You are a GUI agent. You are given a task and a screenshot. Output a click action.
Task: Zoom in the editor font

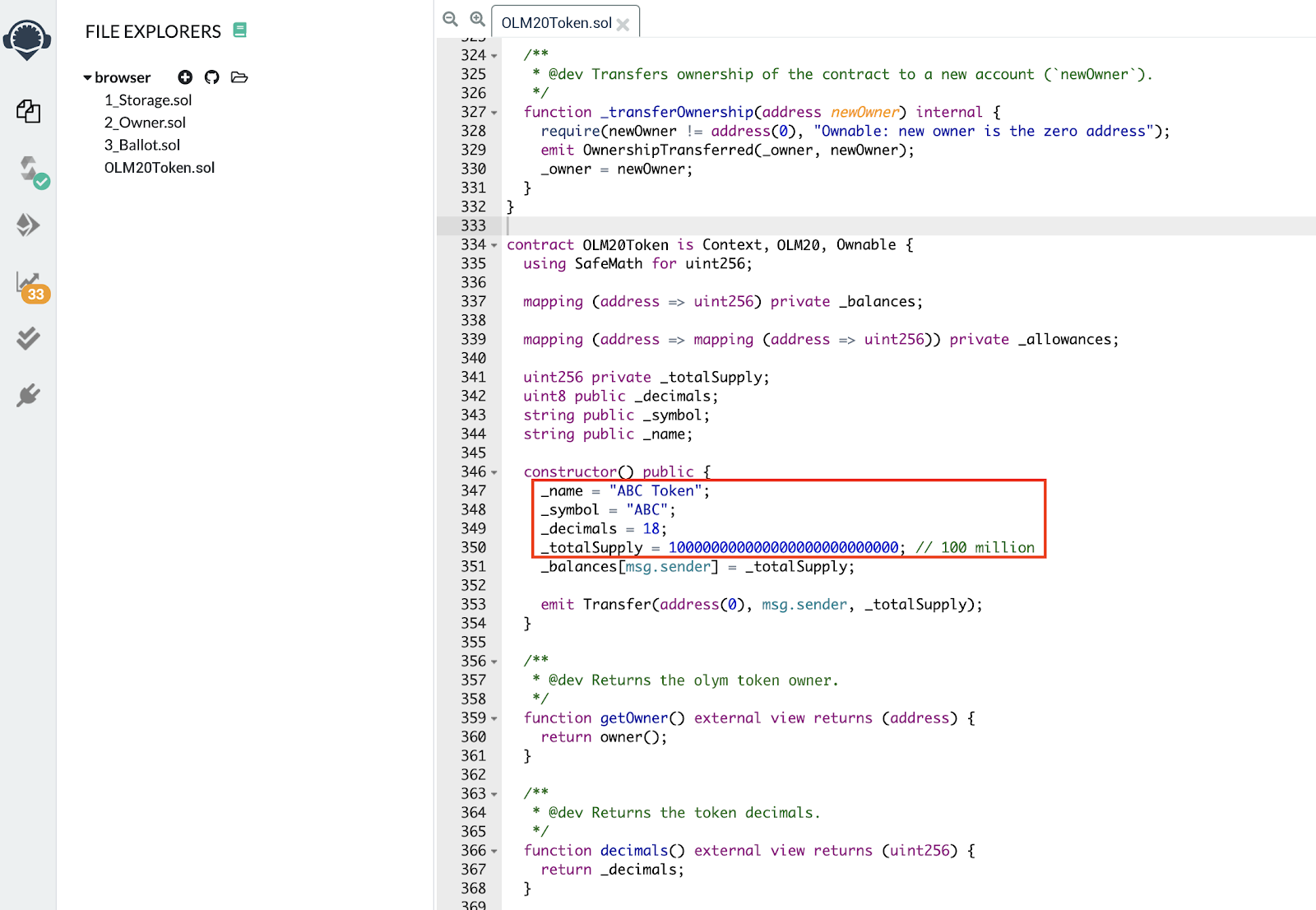(477, 18)
